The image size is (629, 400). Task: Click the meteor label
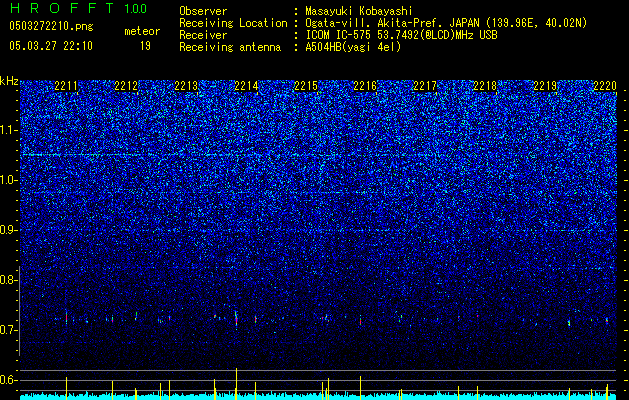tap(142, 31)
